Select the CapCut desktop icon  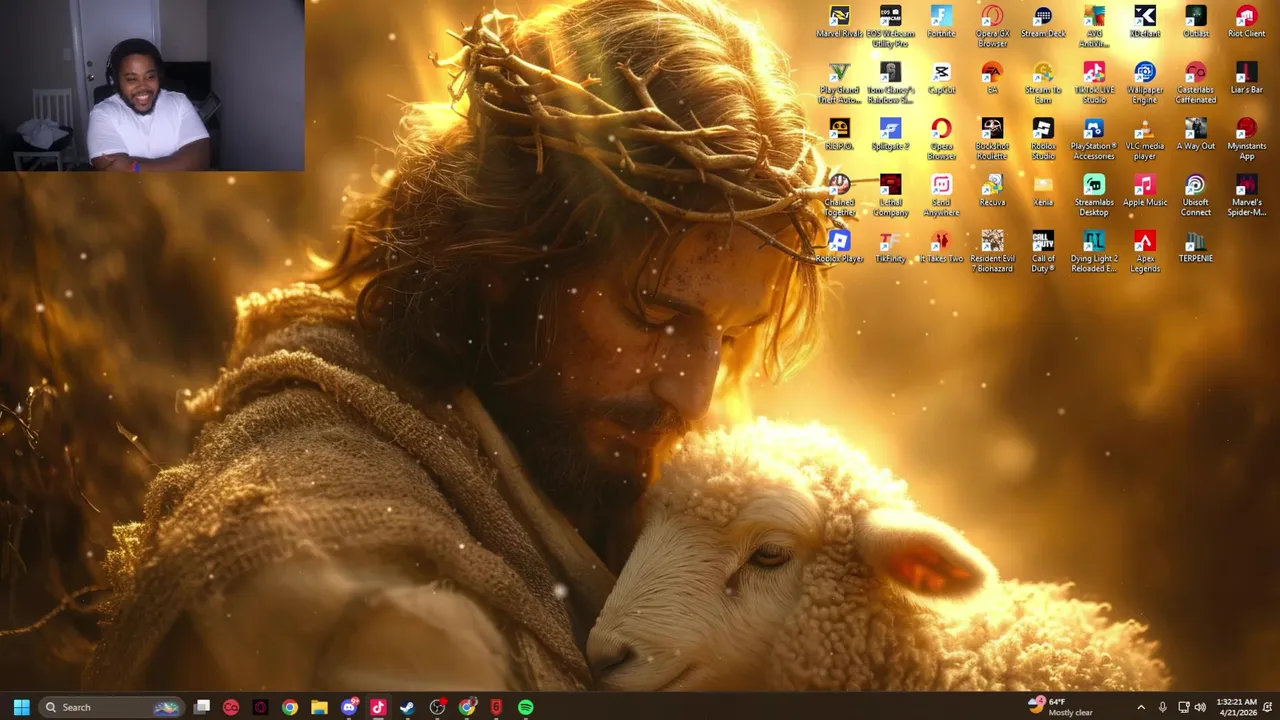coord(941,78)
